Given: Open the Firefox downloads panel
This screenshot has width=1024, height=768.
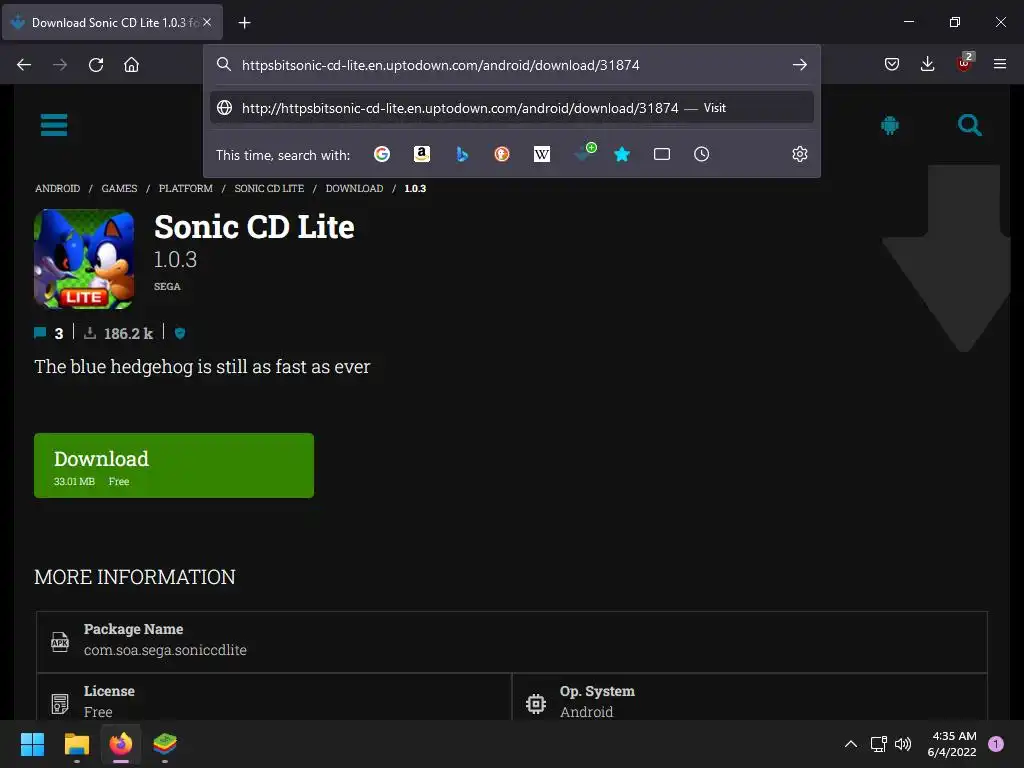Looking at the screenshot, I should (927, 64).
